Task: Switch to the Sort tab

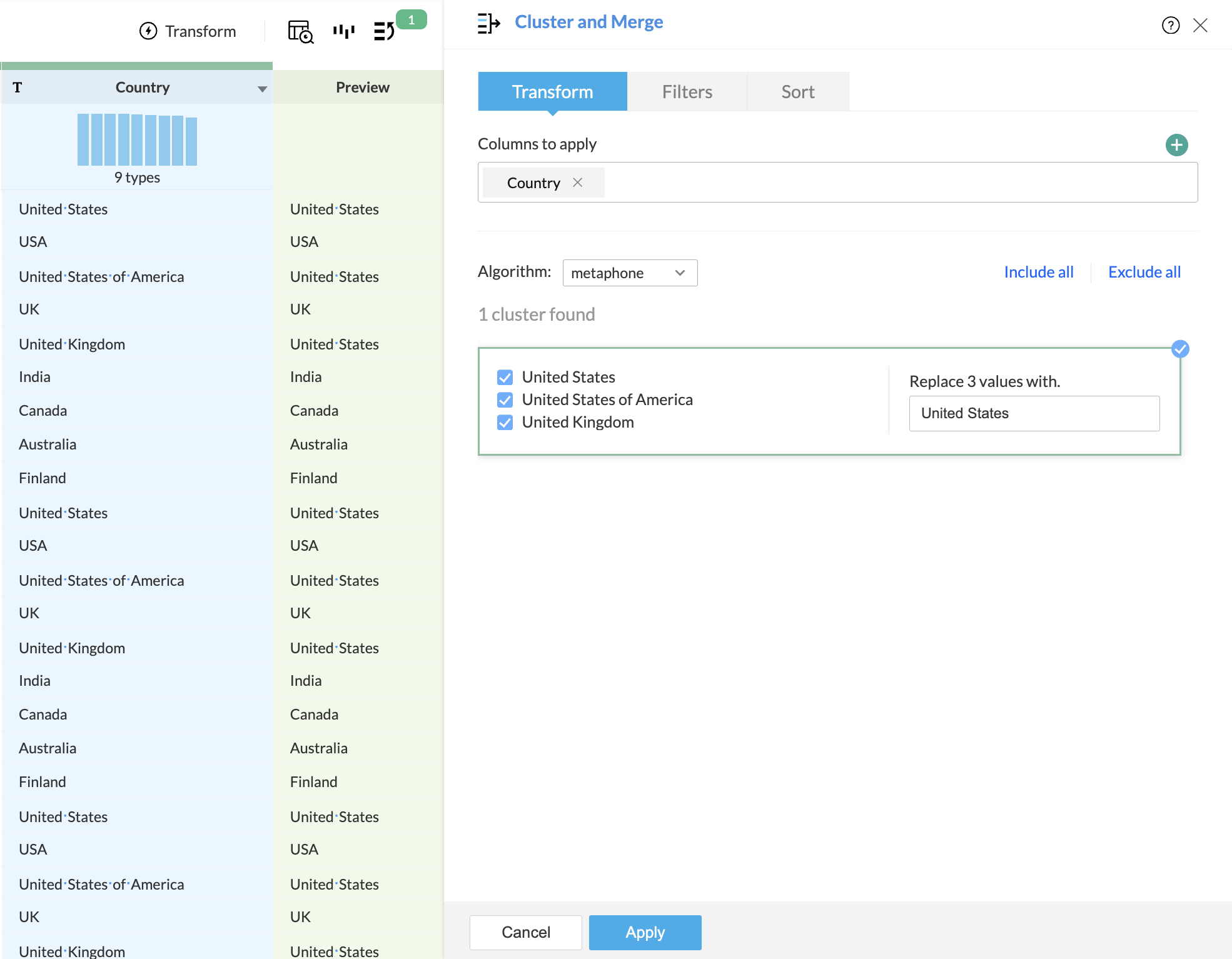Action: (797, 92)
